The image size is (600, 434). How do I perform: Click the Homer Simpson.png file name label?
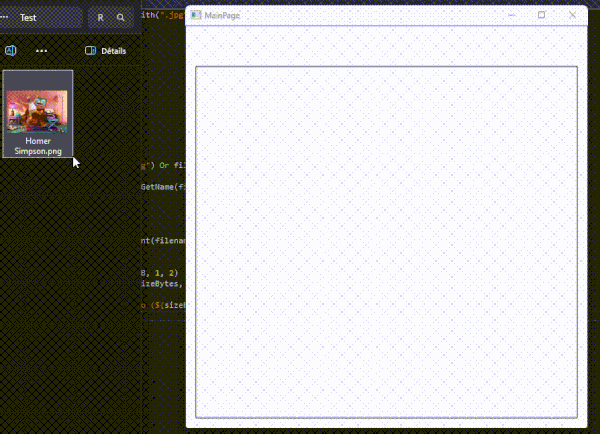[x=38, y=146]
